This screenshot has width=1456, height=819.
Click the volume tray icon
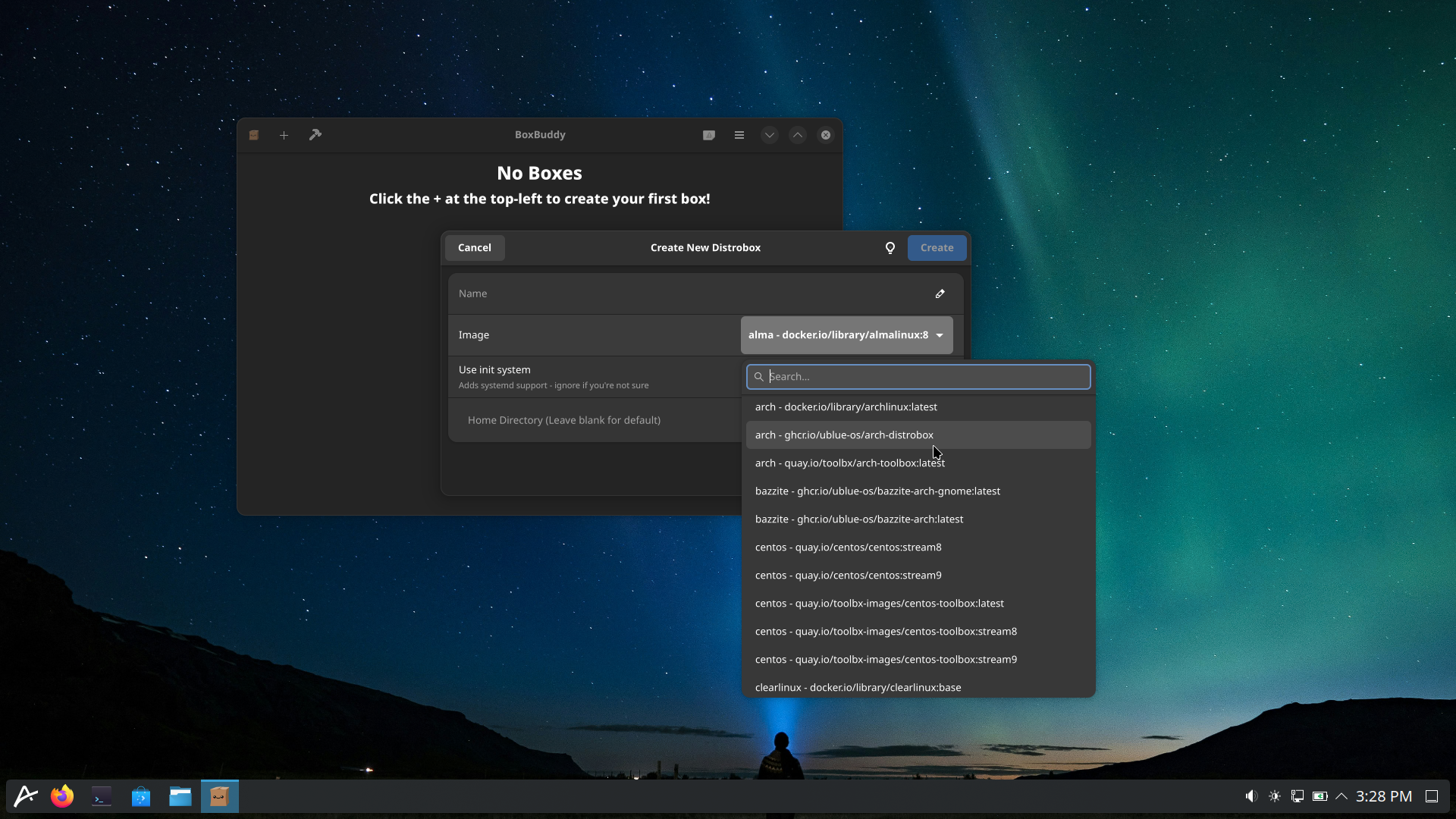tap(1251, 796)
